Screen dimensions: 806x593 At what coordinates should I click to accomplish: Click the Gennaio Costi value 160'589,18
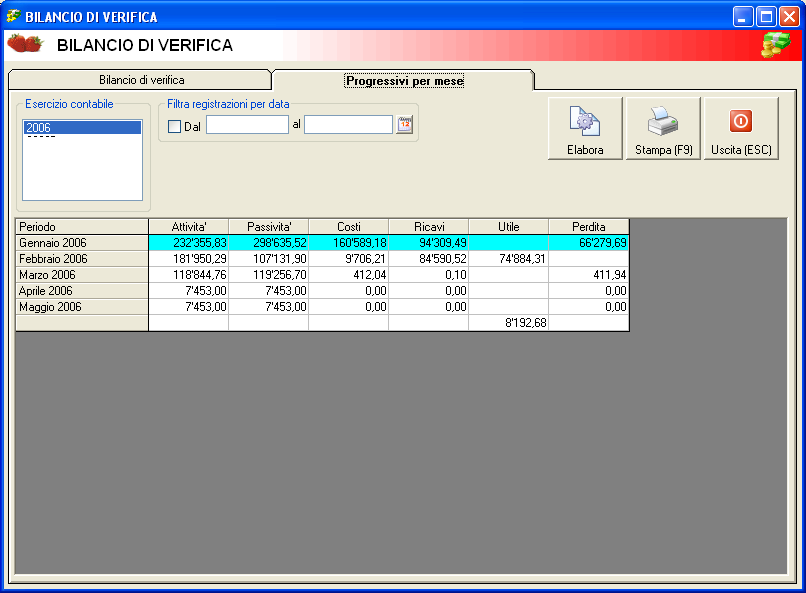(x=349, y=243)
